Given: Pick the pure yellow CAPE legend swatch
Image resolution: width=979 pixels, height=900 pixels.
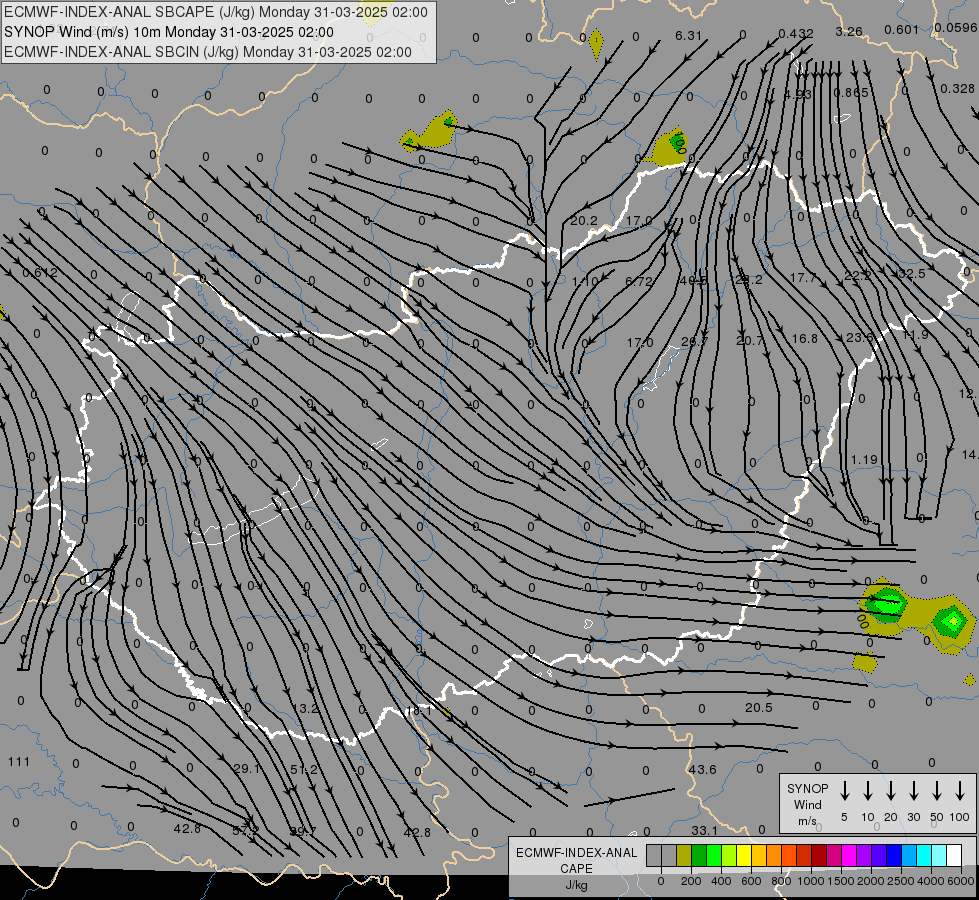Looking at the screenshot, I should click(744, 855).
